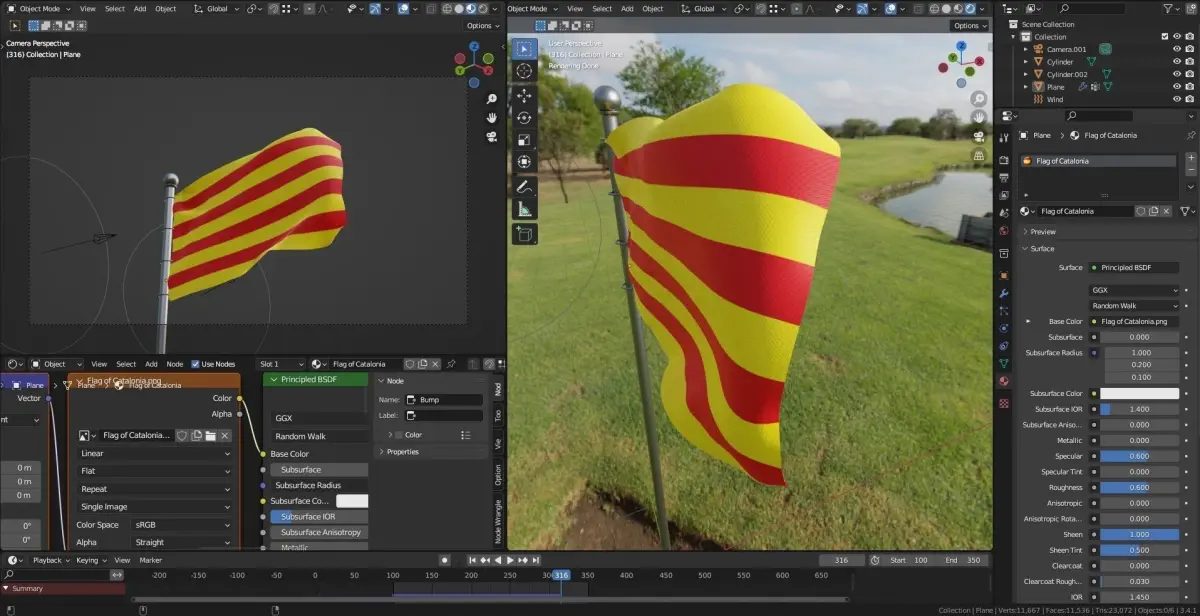This screenshot has height=616, width=1200.
Task: Click the pan hand icon in right viewport
Action: point(979,116)
